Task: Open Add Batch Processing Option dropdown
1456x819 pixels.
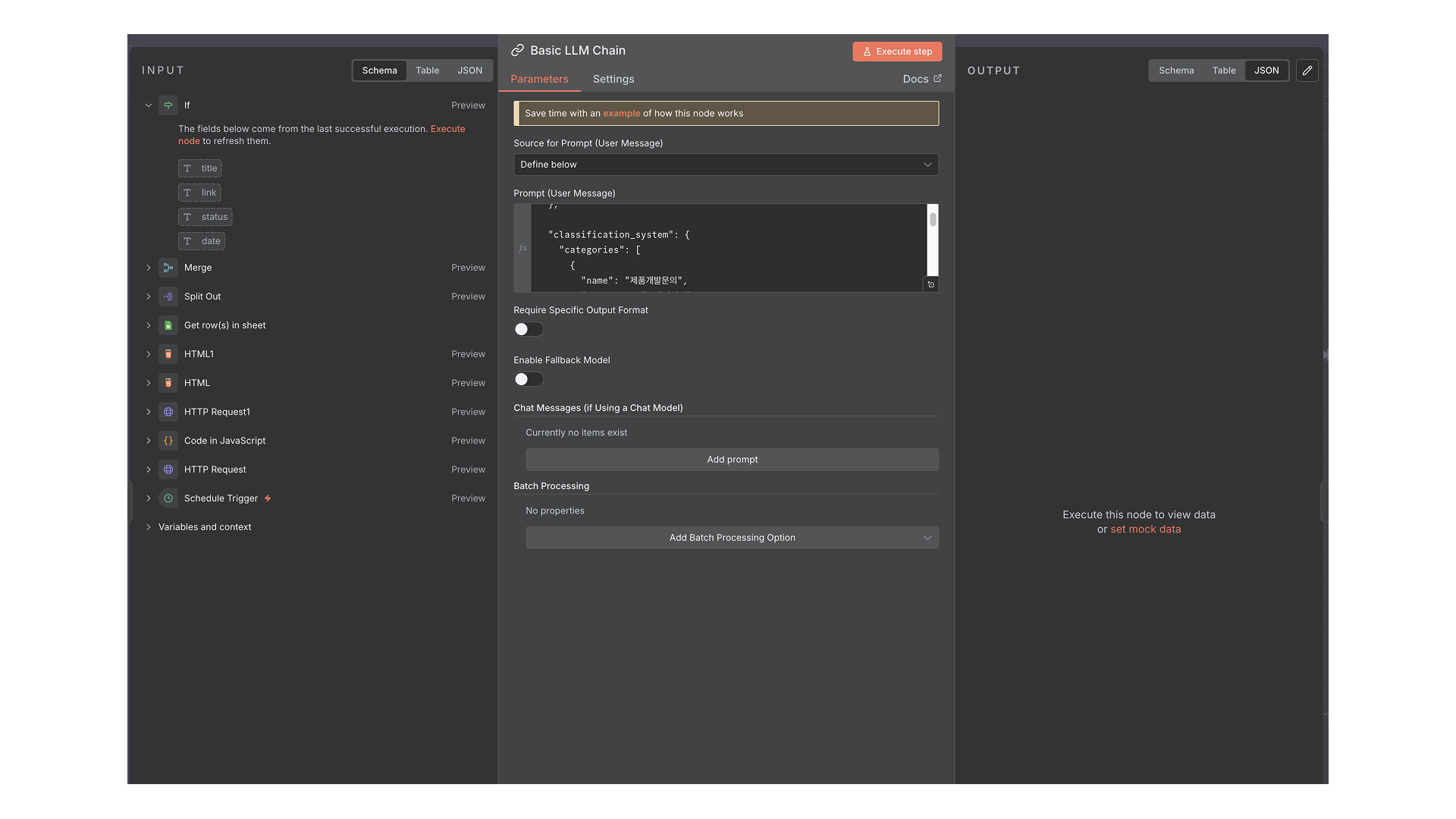Action: pyautogui.click(x=731, y=538)
